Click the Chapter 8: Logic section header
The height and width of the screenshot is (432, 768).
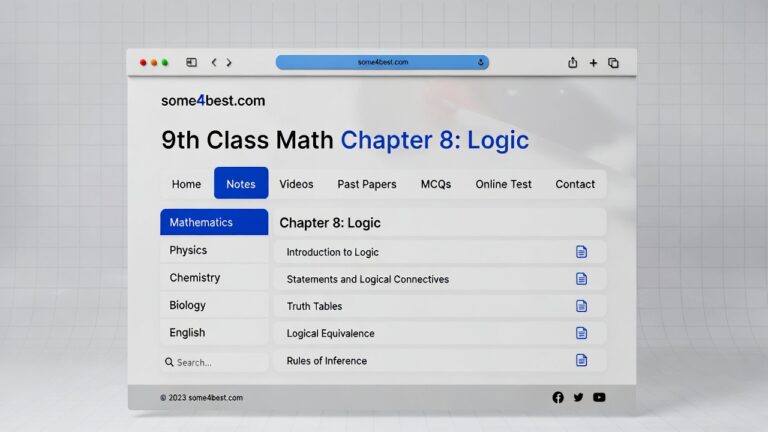[x=440, y=223]
